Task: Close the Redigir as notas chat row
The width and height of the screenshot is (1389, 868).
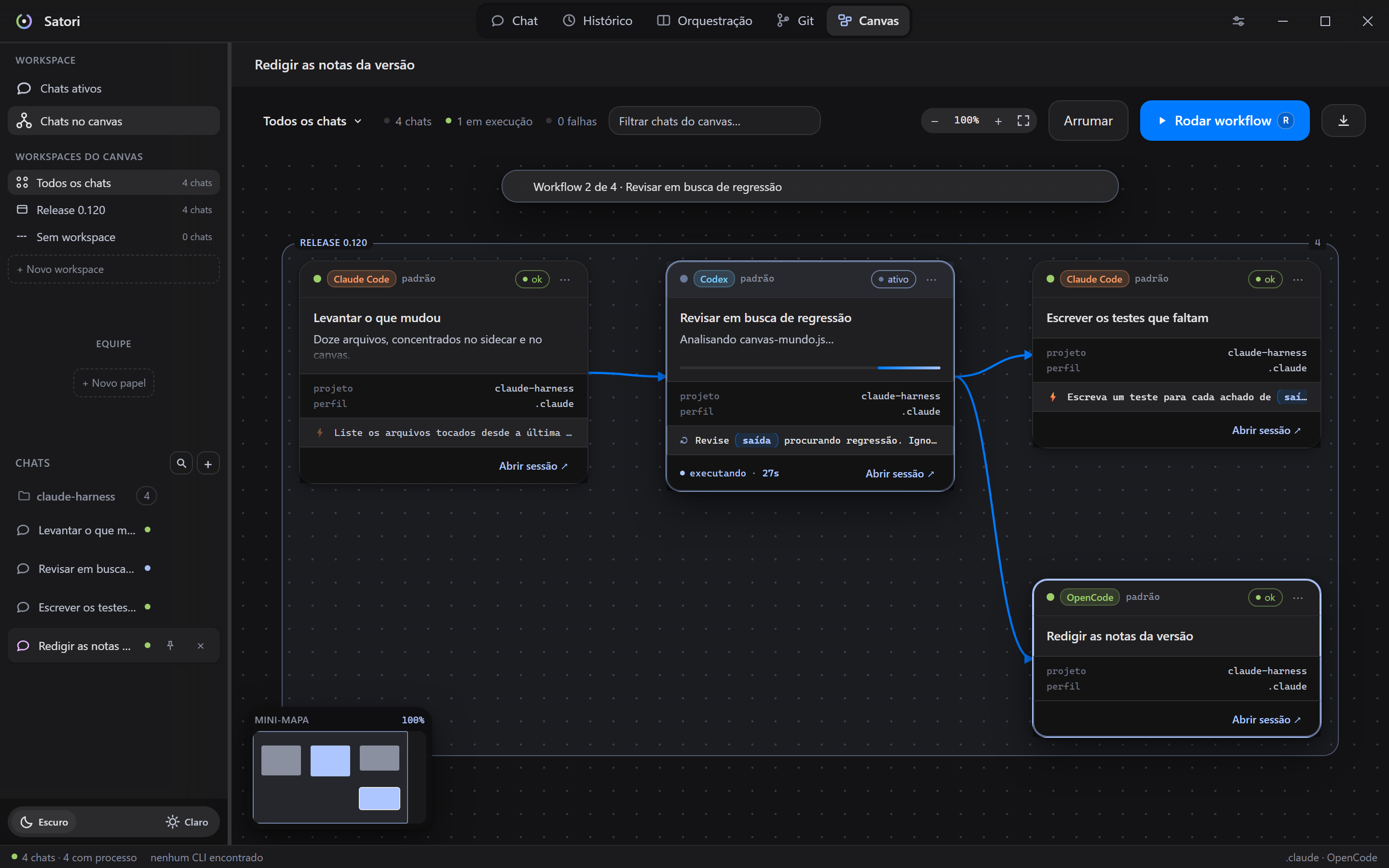Action: [x=200, y=646]
